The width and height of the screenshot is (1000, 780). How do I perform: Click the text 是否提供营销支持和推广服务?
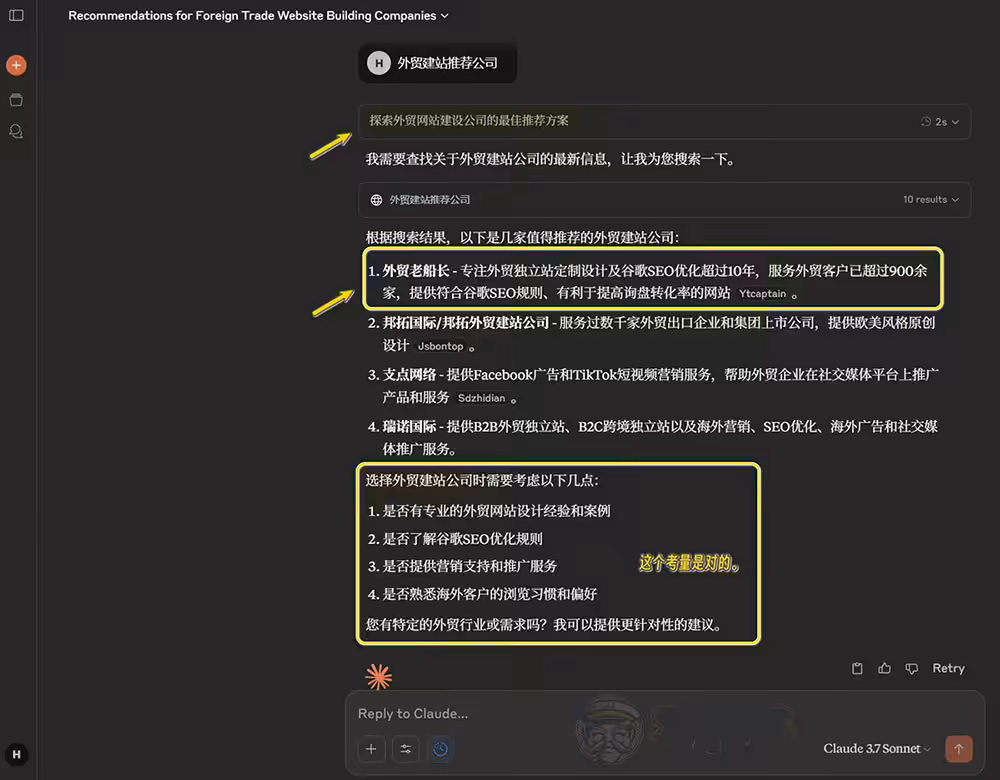[469, 566]
